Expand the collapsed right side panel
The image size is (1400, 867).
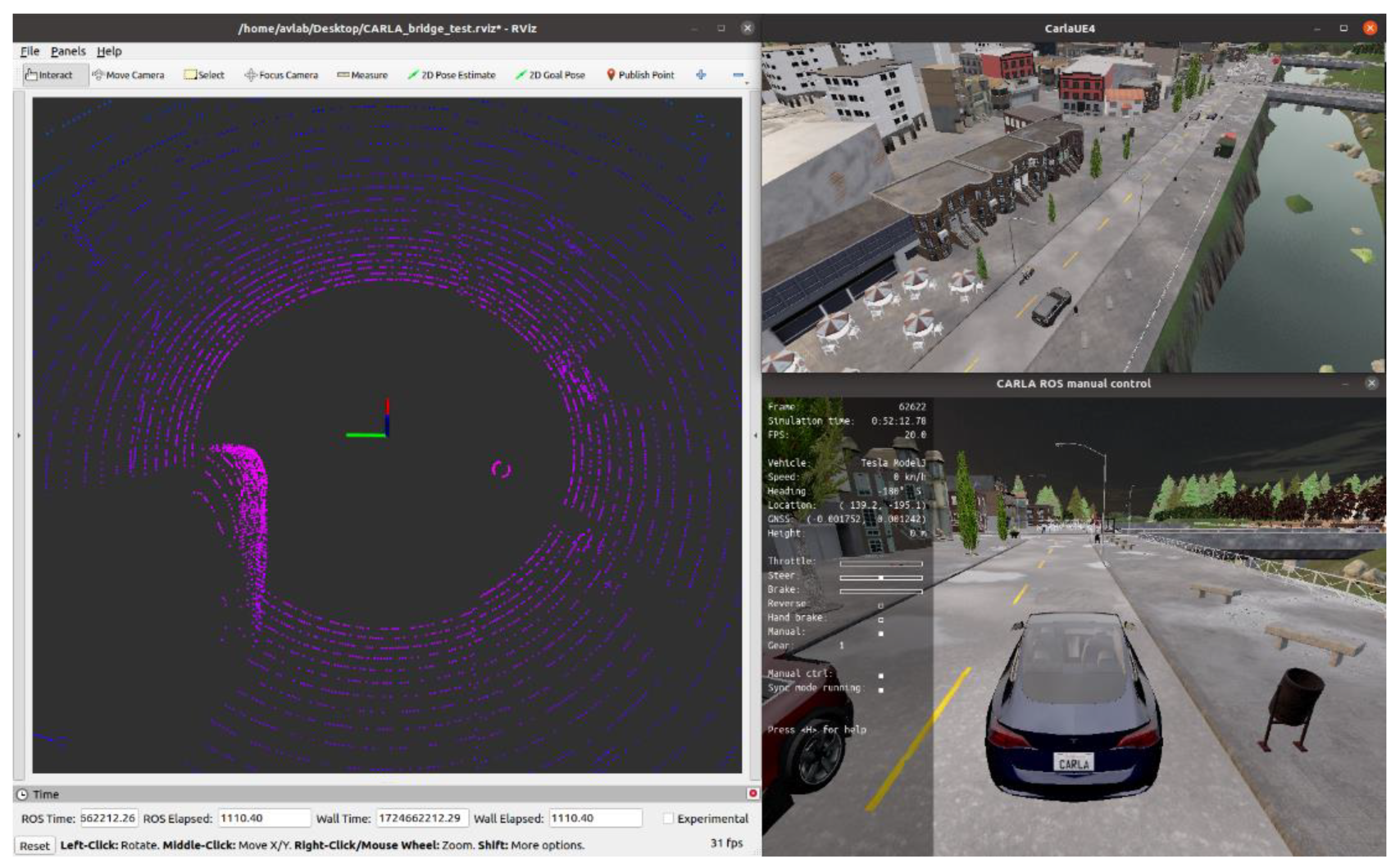pyautogui.click(x=754, y=435)
